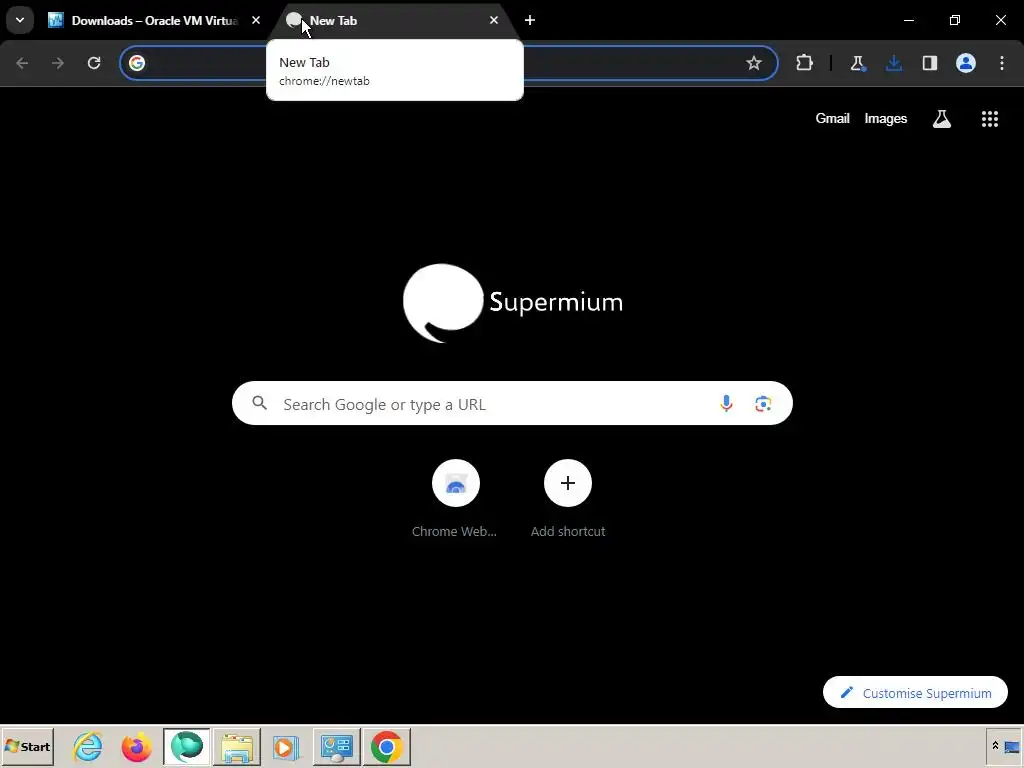The height and width of the screenshot is (768, 1024).
Task: Open the control panel taskbar icon
Action: [x=337, y=746]
